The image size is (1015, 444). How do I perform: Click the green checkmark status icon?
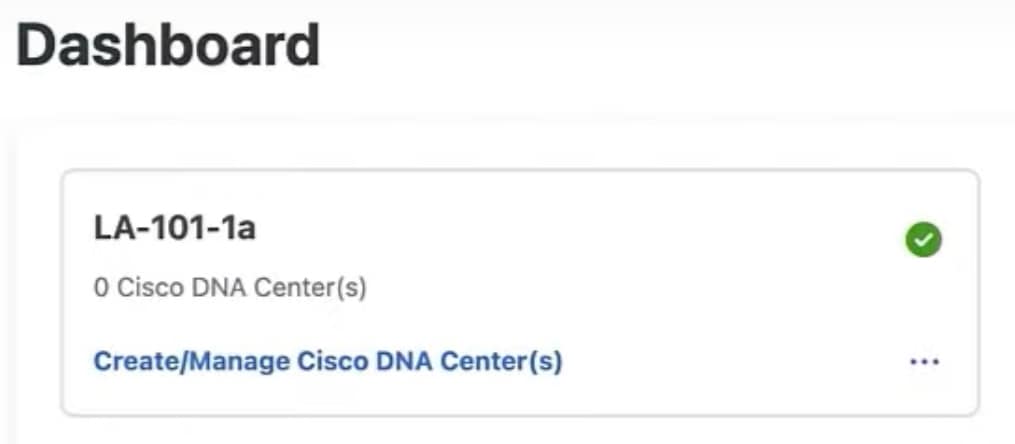(x=923, y=240)
